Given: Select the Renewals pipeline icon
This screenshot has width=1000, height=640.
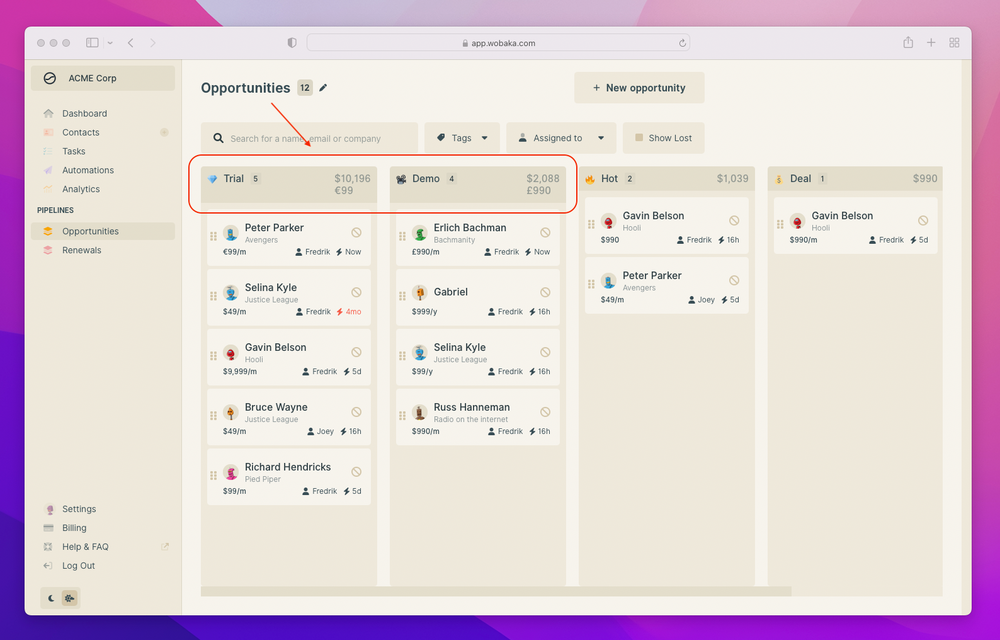Looking at the screenshot, I should point(48,250).
